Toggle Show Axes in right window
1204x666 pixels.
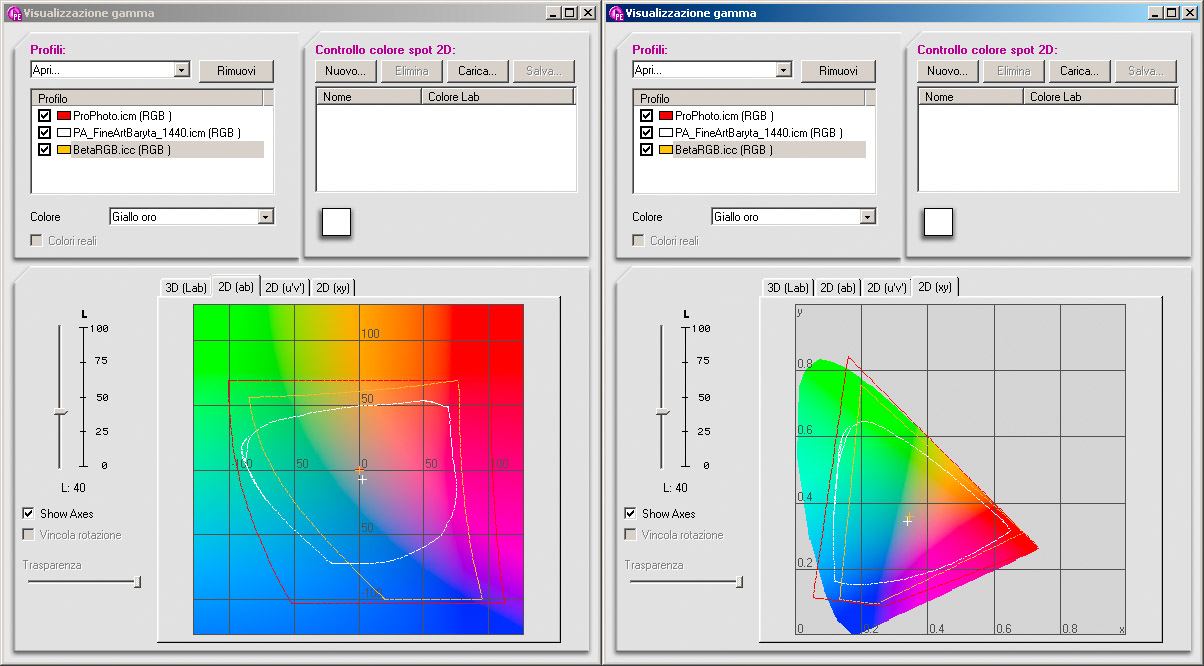click(x=631, y=513)
